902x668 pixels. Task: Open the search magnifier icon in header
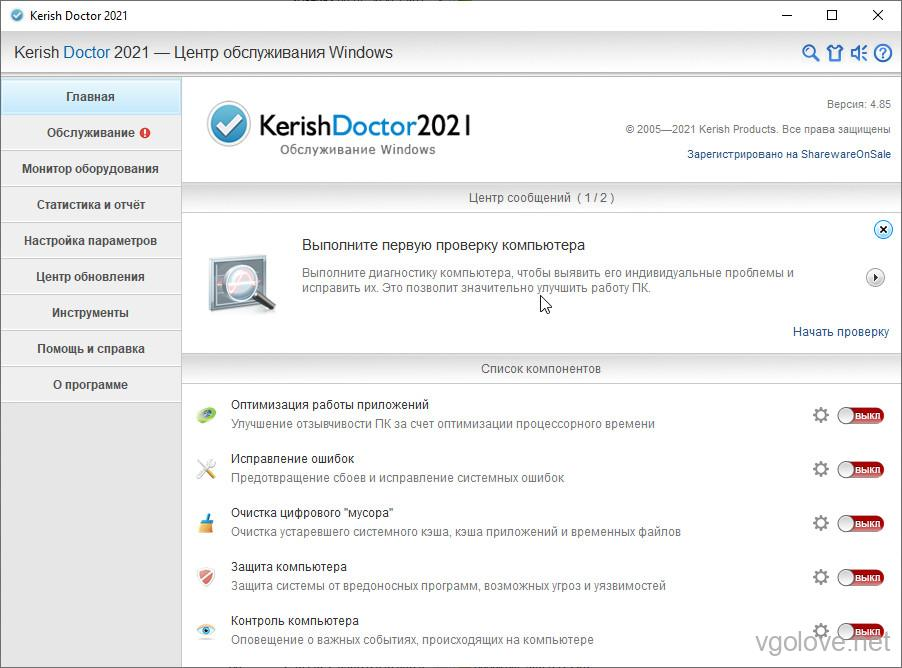coord(810,53)
